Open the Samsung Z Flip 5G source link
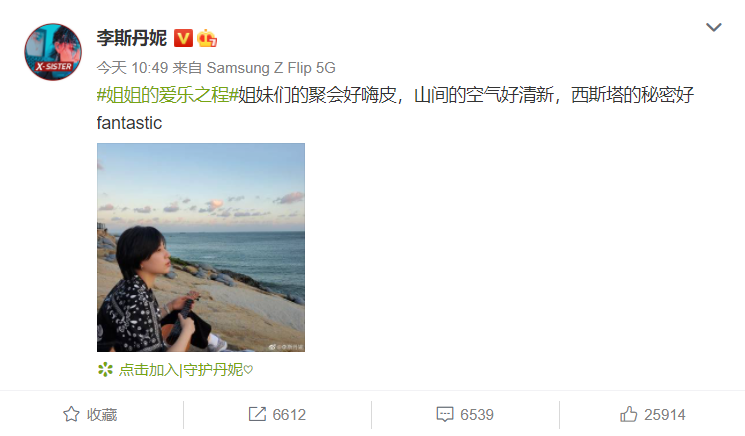Screen dimensions: 745x436 271,68
